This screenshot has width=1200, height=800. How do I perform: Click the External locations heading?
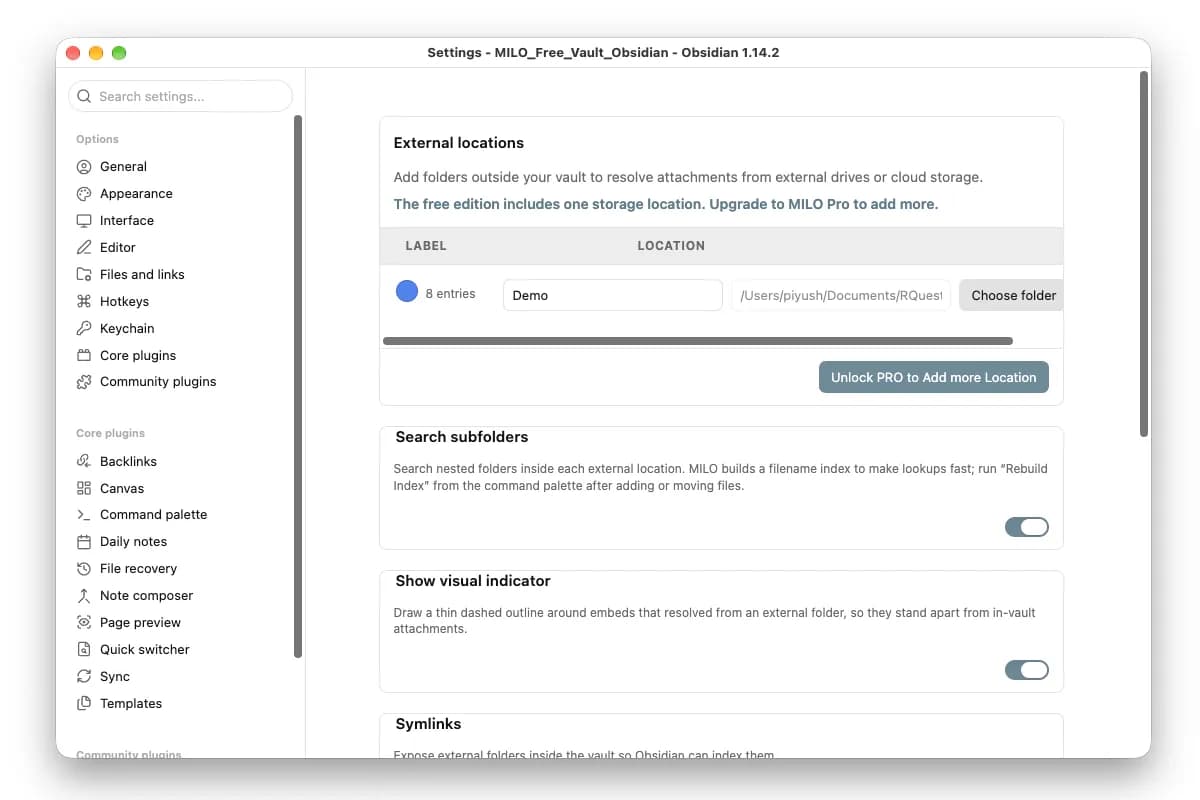pos(459,143)
